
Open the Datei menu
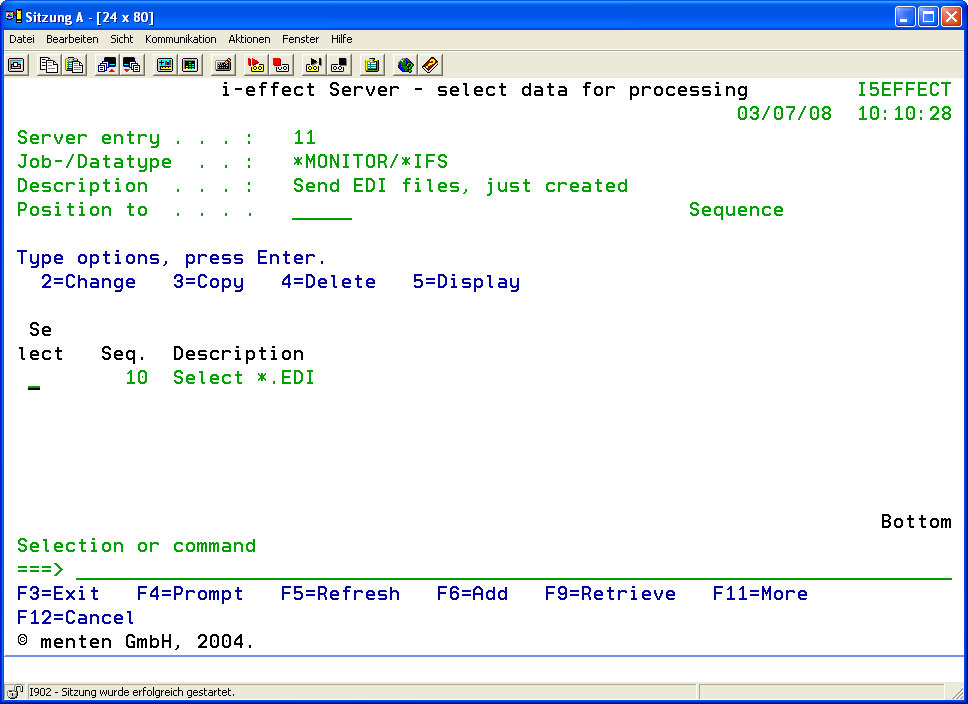(22, 39)
